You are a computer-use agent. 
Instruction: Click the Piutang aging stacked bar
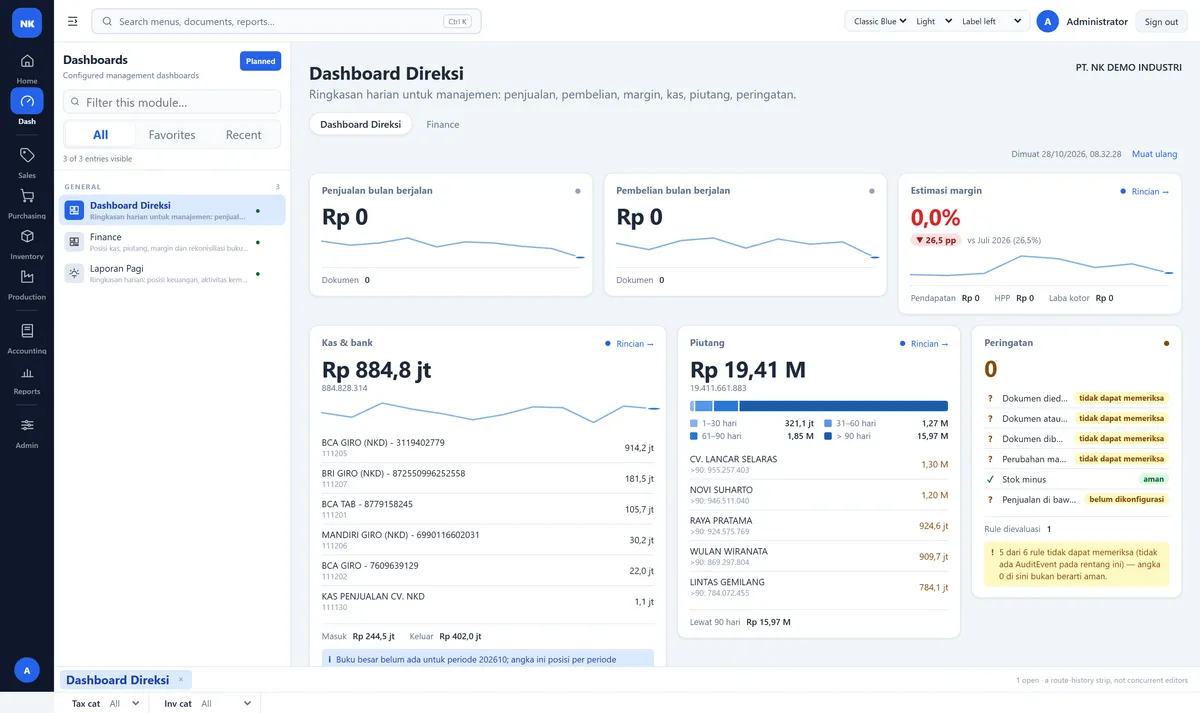(819, 406)
